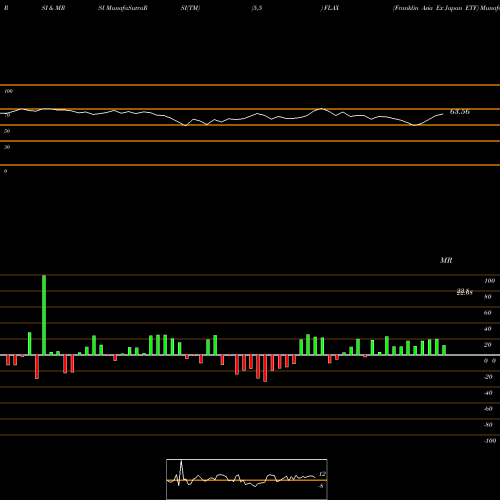Click the MR axis label -100
This screenshot has height=500, width=500.
click(490, 441)
